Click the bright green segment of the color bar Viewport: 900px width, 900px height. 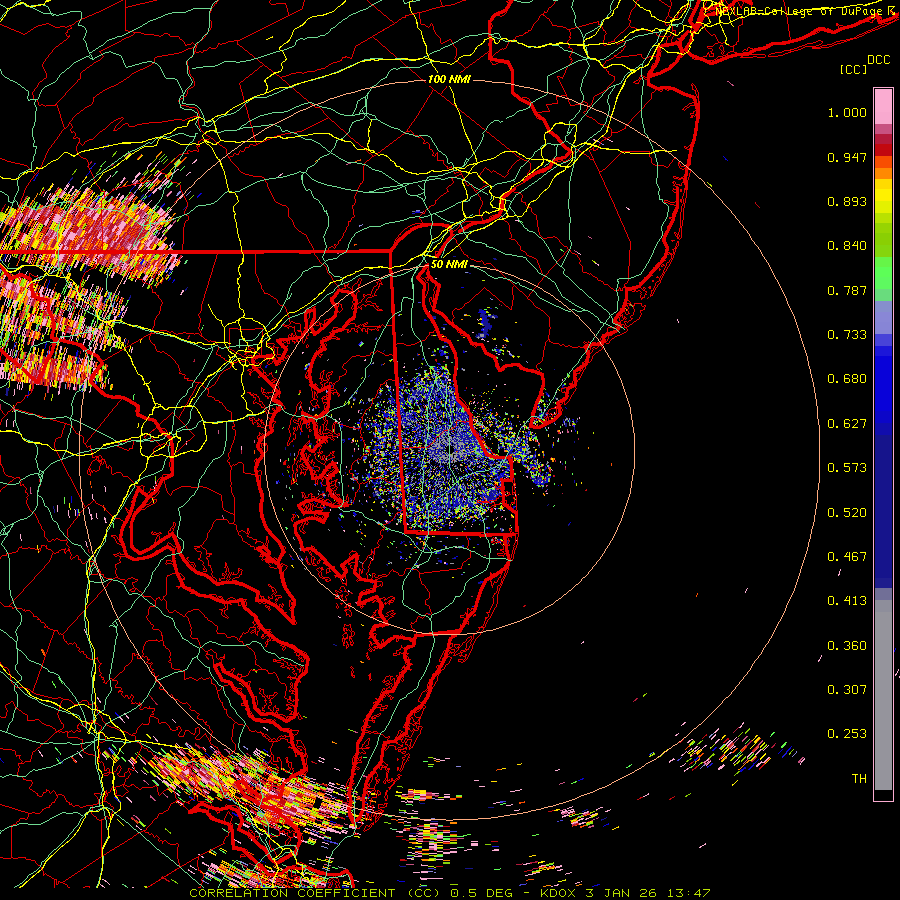(x=883, y=273)
